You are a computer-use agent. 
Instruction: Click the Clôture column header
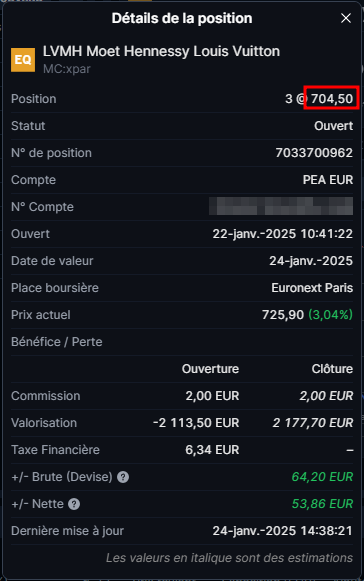[332, 369]
